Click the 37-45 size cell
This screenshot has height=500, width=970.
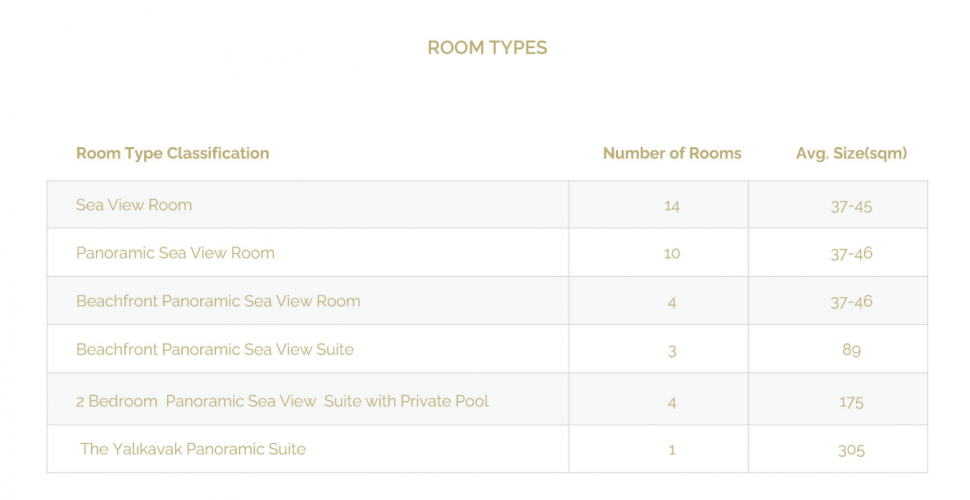[851, 206]
